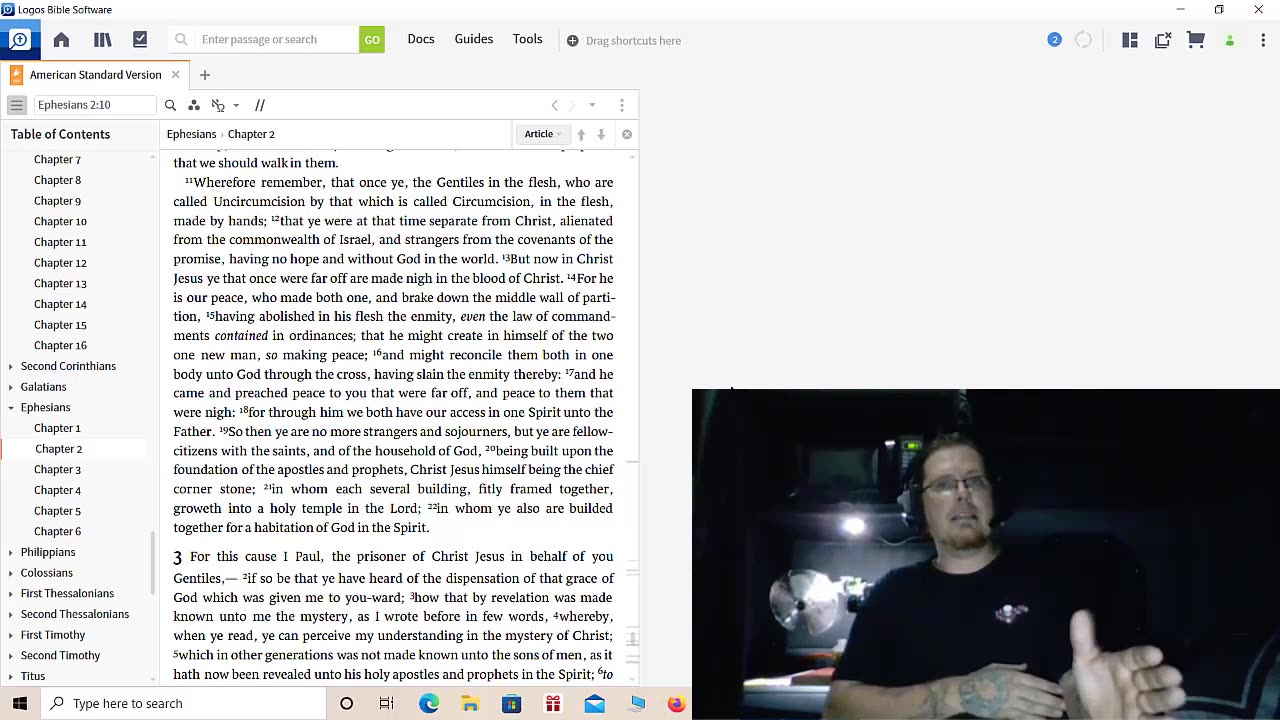Open the store shopping cart icon
The height and width of the screenshot is (720, 1280).
(x=1196, y=40)
